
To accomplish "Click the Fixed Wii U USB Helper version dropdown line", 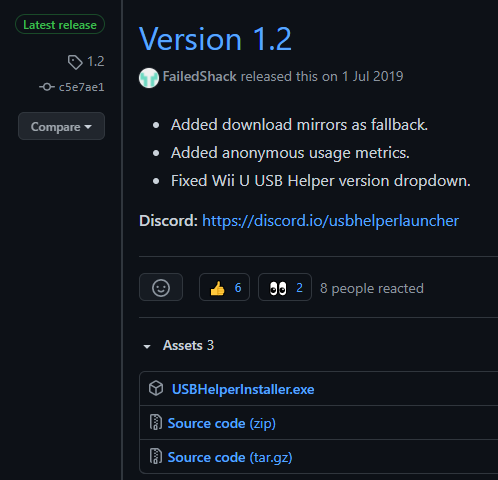I will pyautogui.click(x=321, y=181).
